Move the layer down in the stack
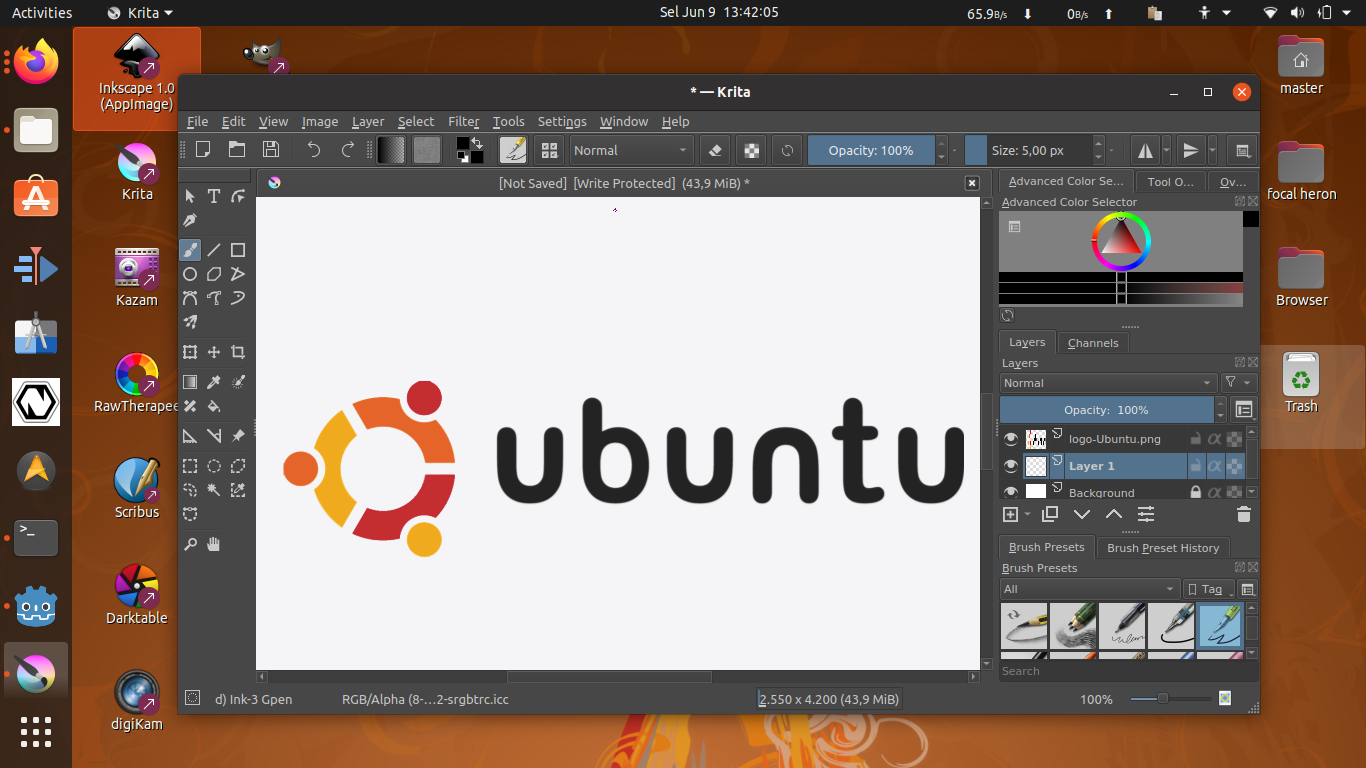The height and width of the screenshot is (768, 1366). pyautogui.click(x=1082, y=515)
